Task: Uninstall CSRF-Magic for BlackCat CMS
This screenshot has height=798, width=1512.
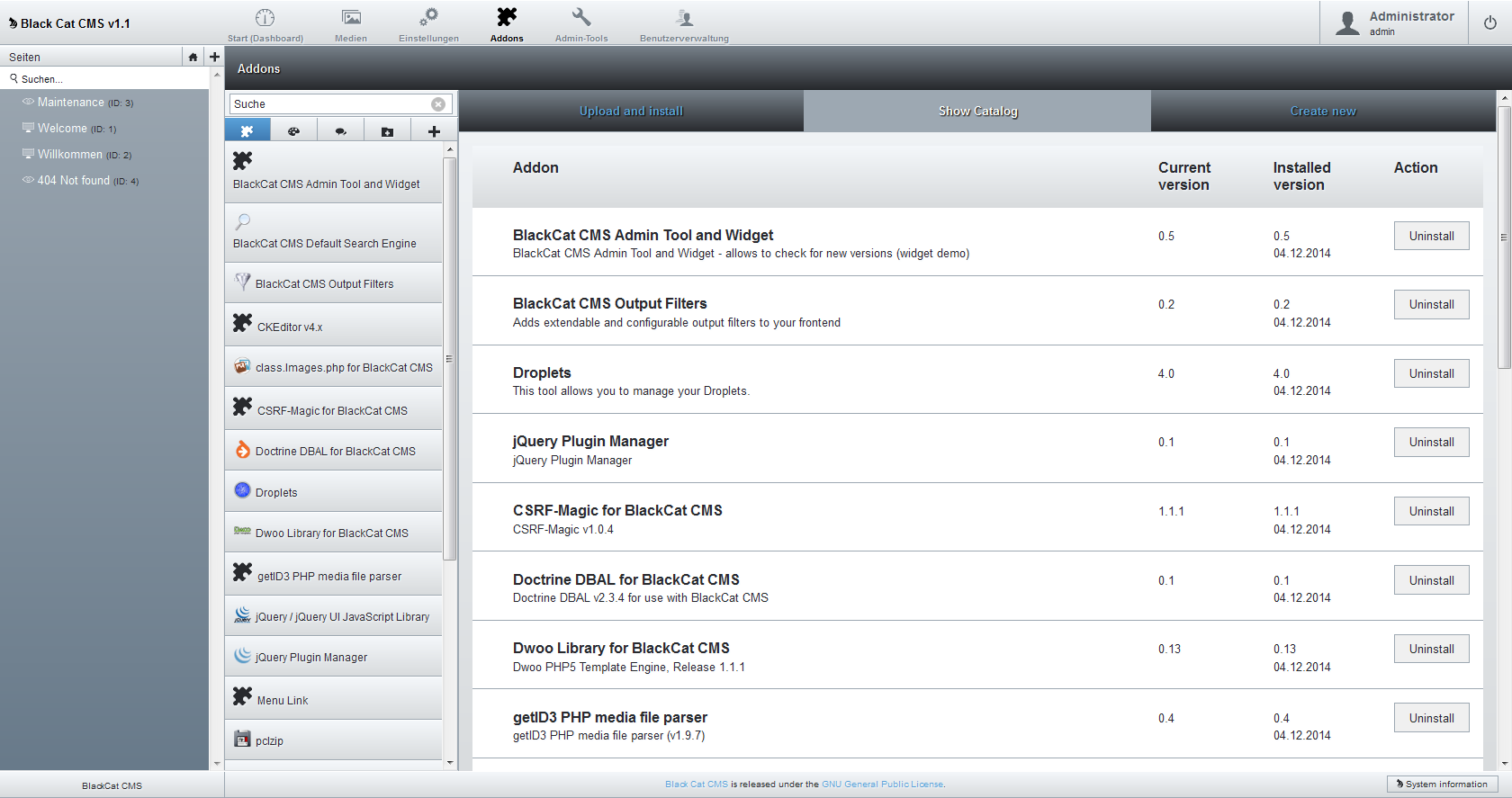Action: [x=1431, y=511]
